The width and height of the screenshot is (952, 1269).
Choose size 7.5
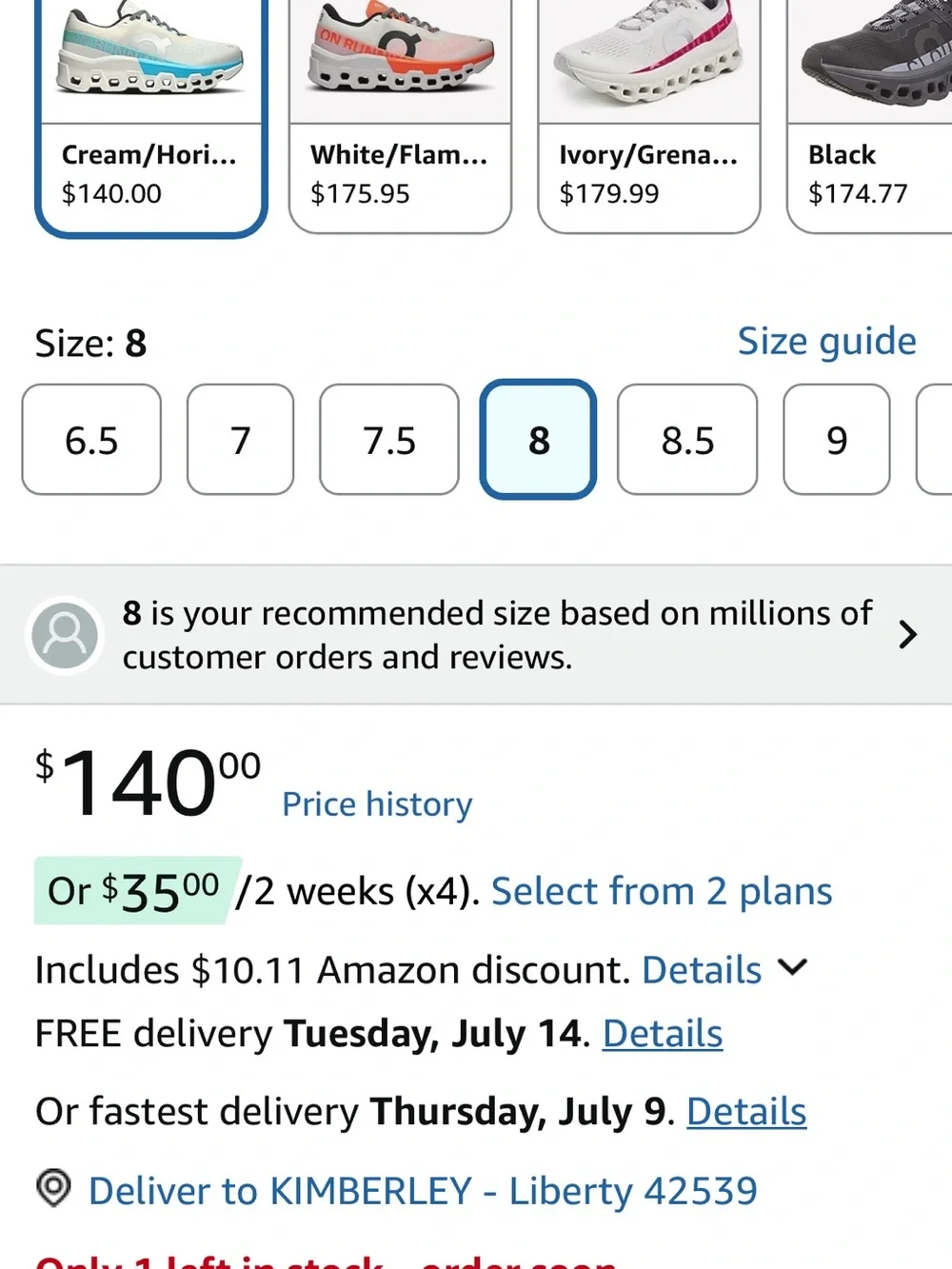pyautogui.click(x=389, y=440)
